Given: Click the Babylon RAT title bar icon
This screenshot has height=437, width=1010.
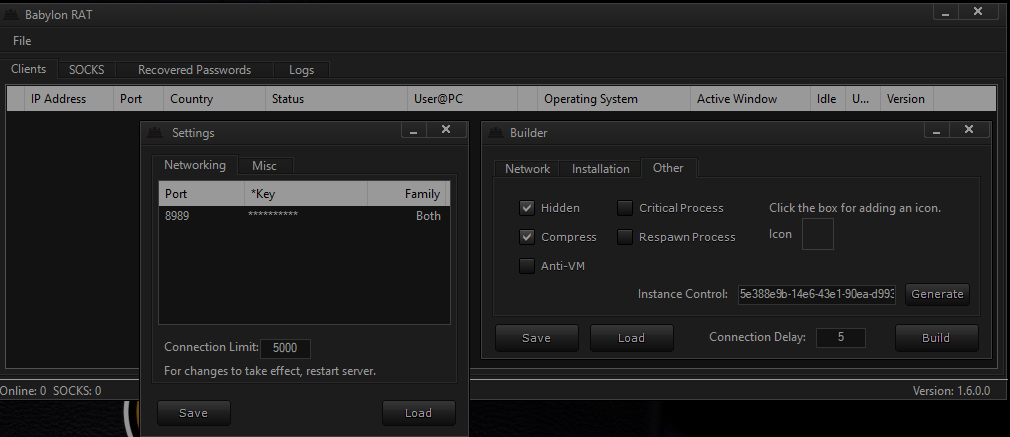Looking at the screenshot, I should tap(11, 14).
